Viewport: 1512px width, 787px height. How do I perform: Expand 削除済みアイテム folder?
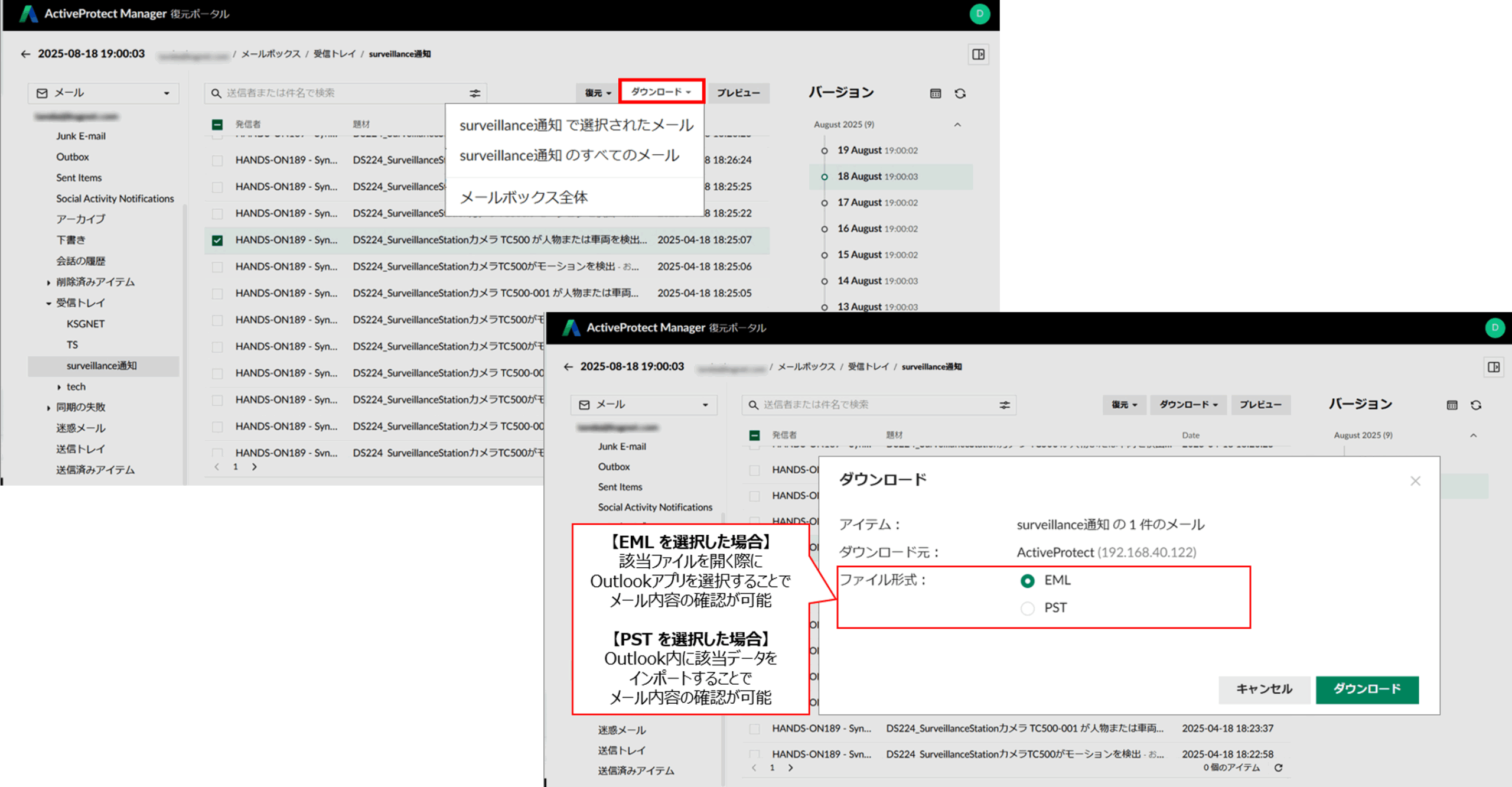48,282
